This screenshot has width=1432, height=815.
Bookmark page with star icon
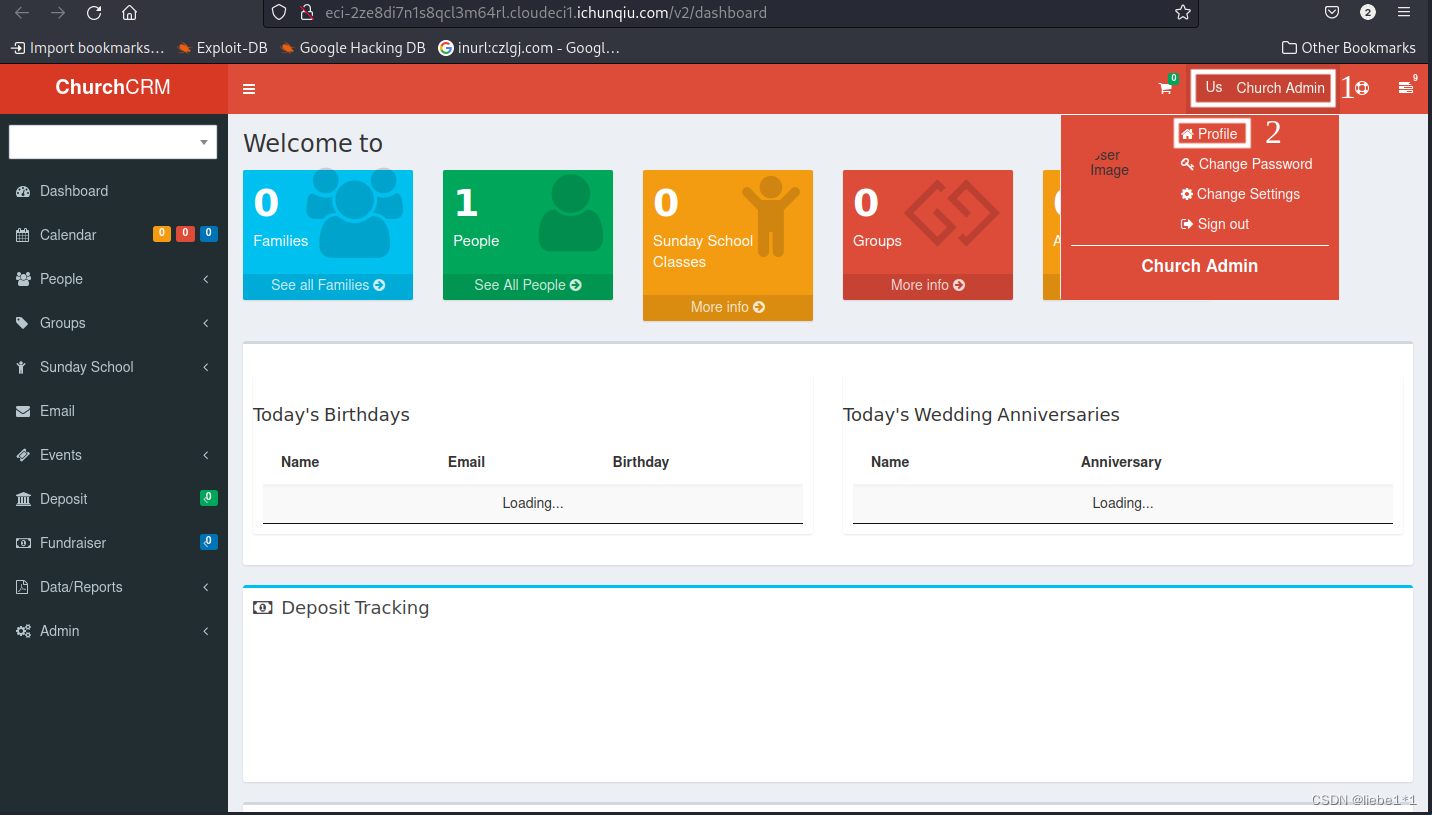1183,13
